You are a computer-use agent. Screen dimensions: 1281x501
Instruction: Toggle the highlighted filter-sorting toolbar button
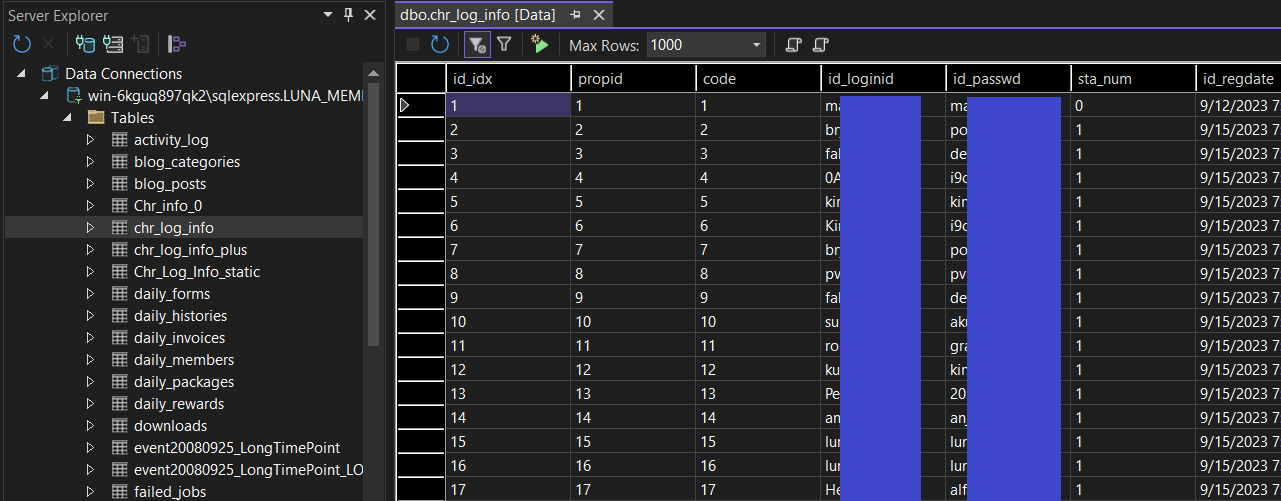[477, 44]
